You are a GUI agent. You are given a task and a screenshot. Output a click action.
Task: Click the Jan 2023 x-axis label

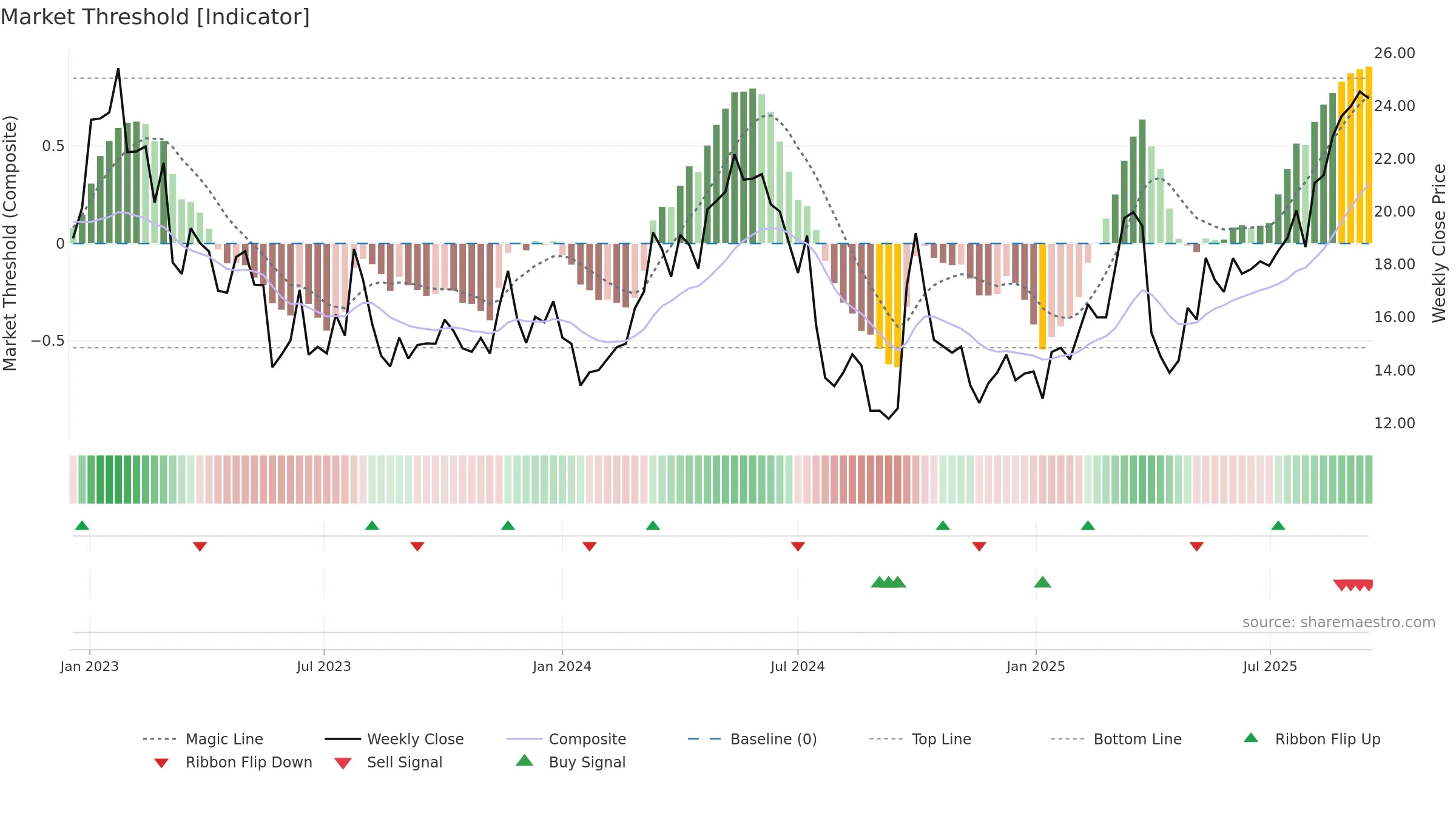point(90,666)
